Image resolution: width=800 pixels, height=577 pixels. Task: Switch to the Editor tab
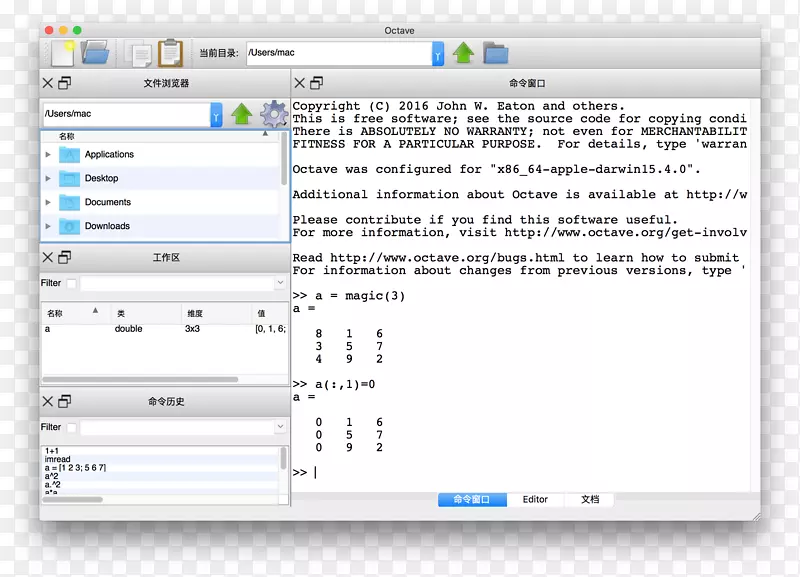536,500
